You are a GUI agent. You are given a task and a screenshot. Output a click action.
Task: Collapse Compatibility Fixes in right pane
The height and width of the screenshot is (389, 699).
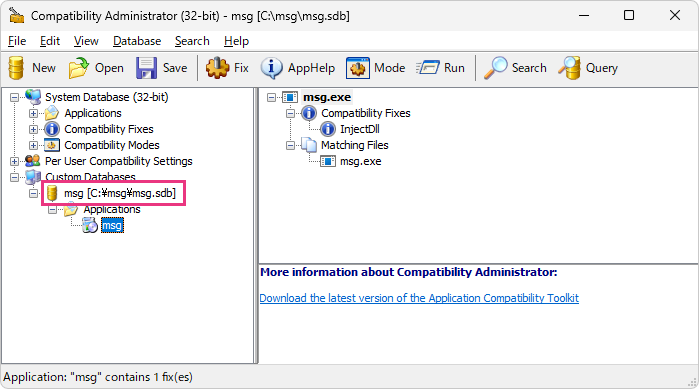(x=290, y=113)
